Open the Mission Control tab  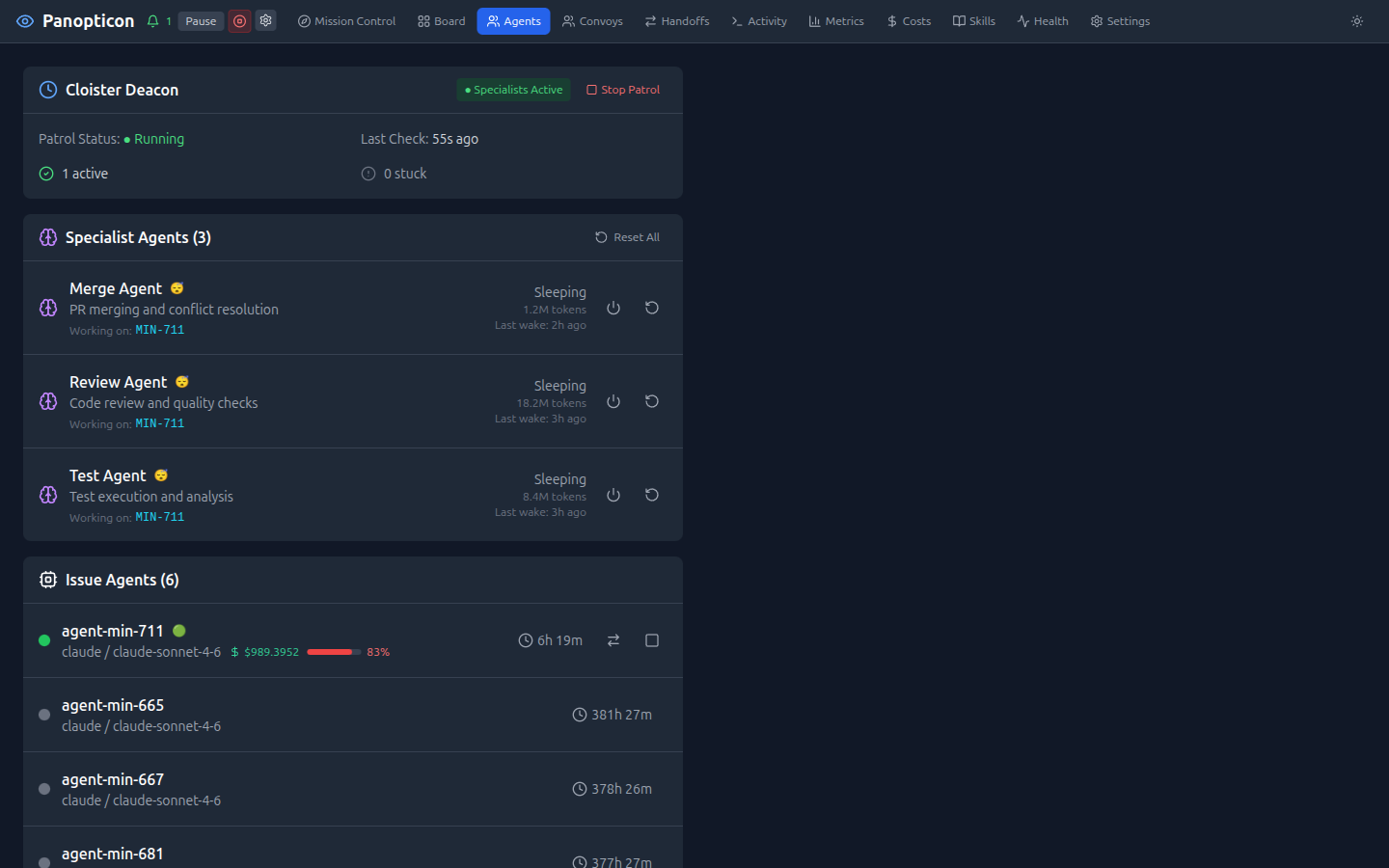point(346,21)
